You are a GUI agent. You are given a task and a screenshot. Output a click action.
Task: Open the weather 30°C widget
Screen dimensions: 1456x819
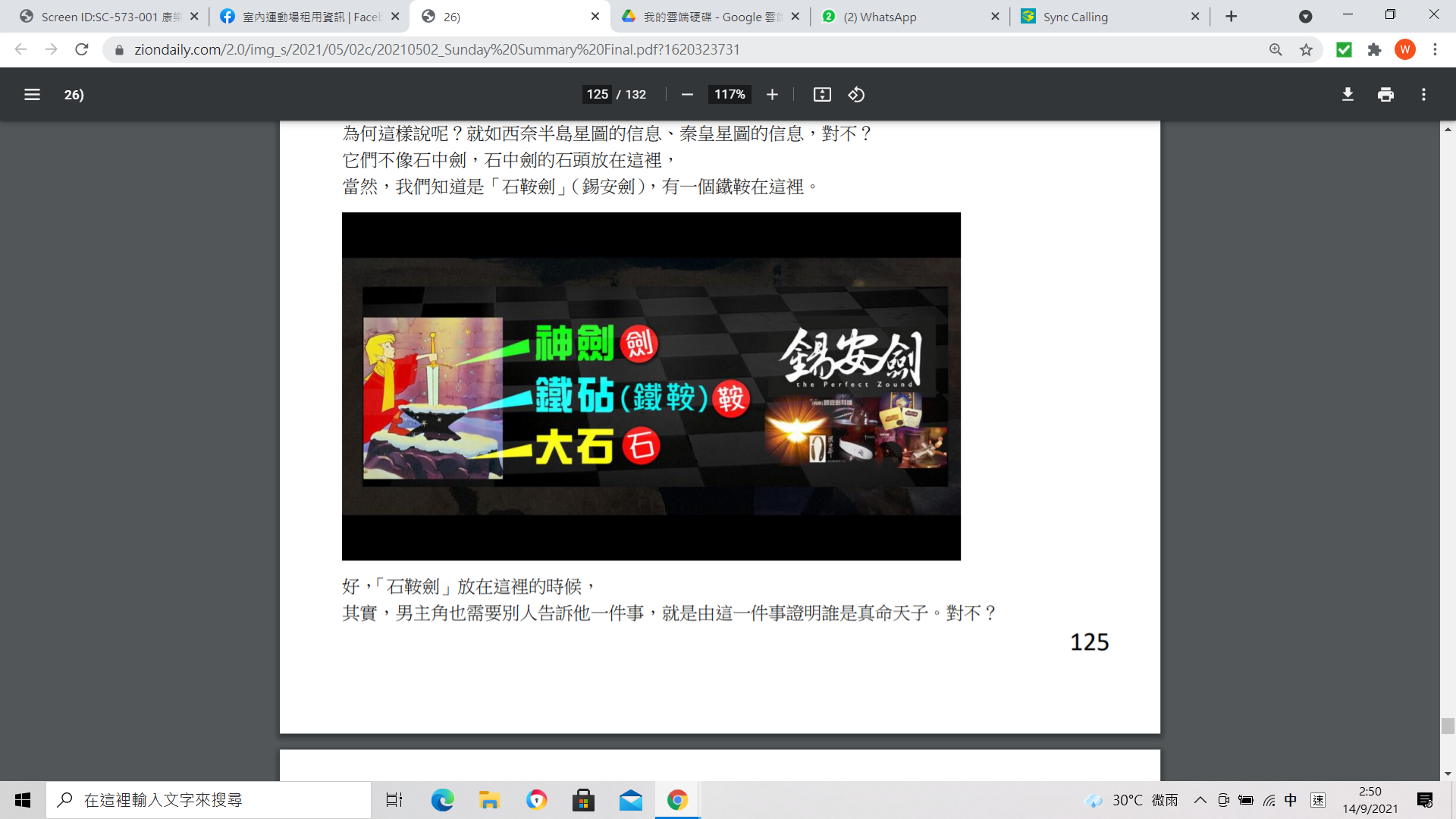tap(1131, 800)
